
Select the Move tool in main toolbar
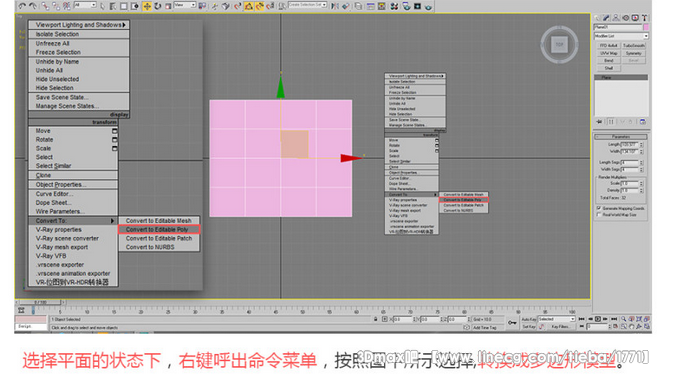(x=147, y=6)
